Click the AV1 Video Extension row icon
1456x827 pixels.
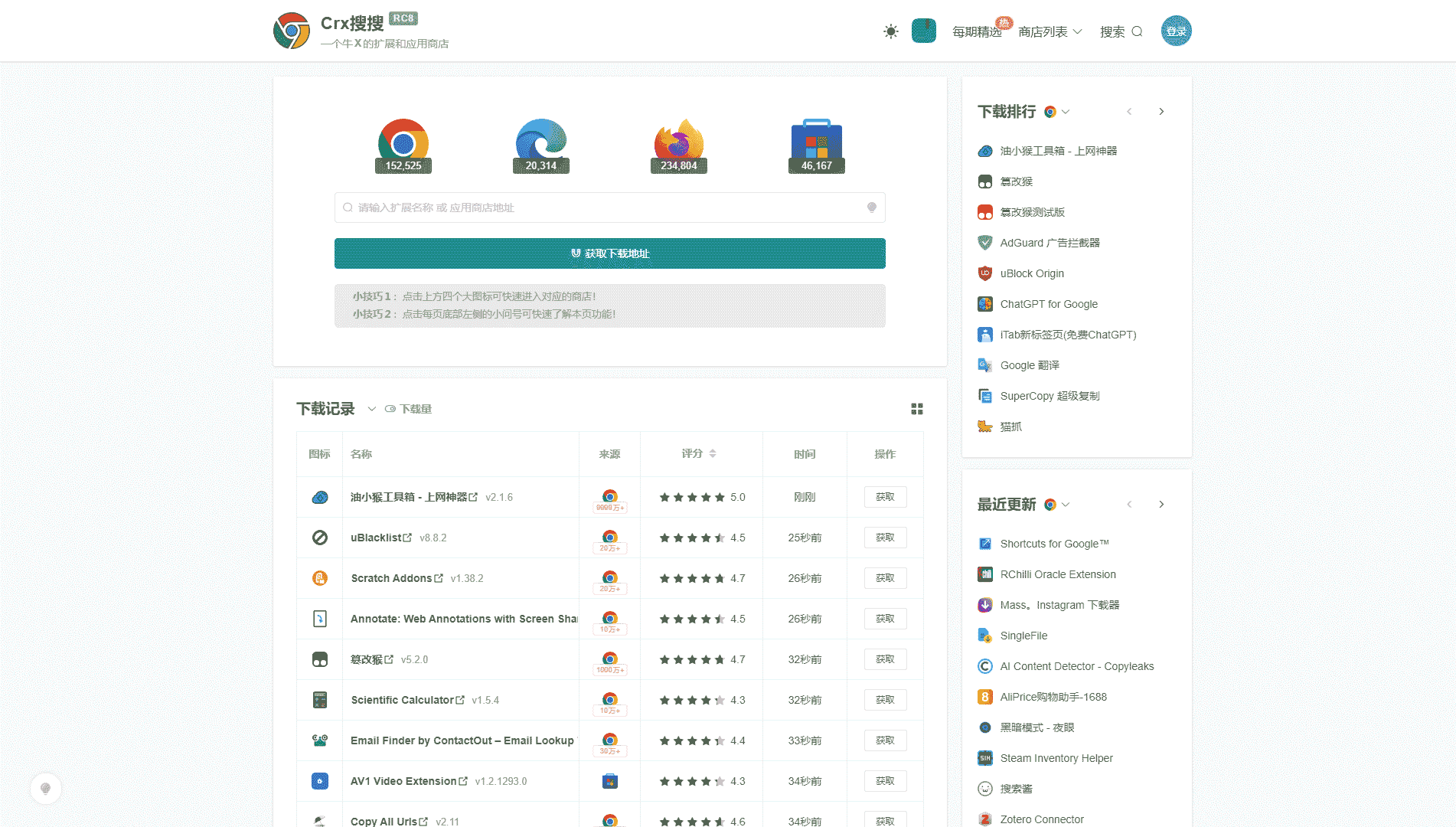pos(320,781)
